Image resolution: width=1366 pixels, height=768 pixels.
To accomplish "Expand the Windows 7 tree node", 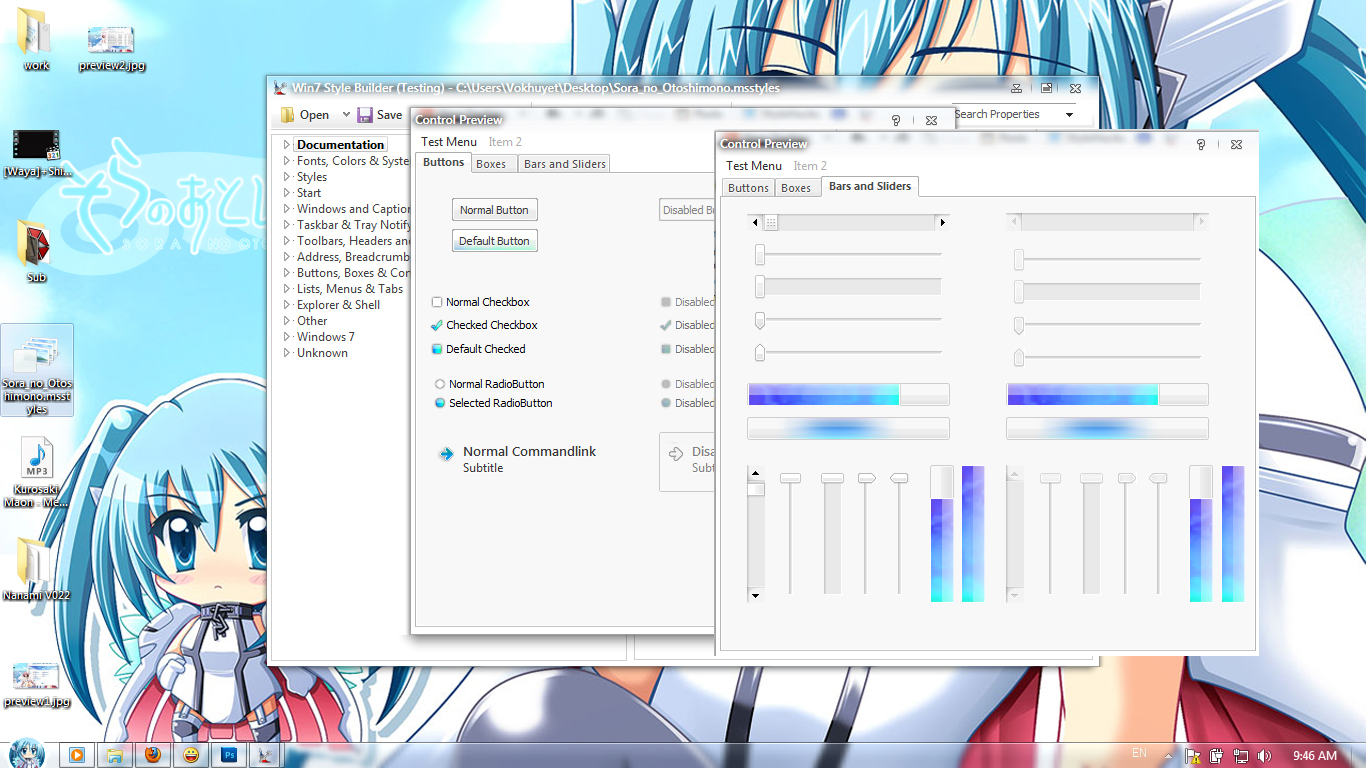I will pyautogui.click(x=287, y=337).
